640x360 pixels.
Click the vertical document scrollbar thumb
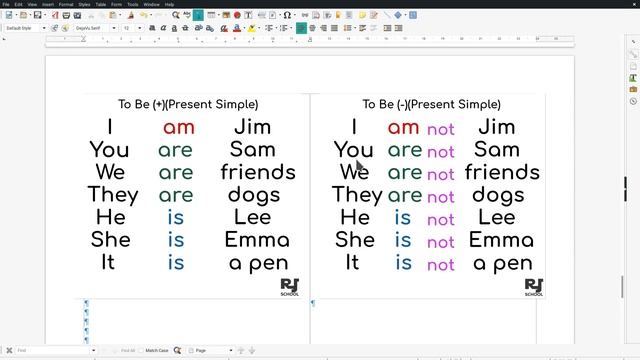pyautogui.click(x=622, y=287)
